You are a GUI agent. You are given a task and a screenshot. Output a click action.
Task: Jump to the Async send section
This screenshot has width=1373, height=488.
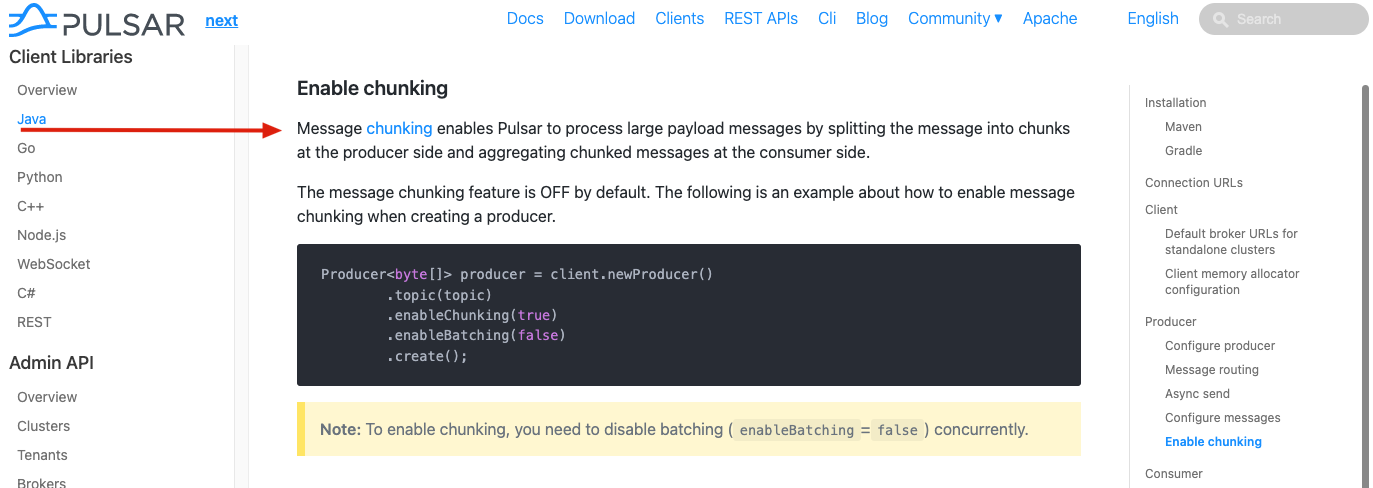[x=1197, y=394]
